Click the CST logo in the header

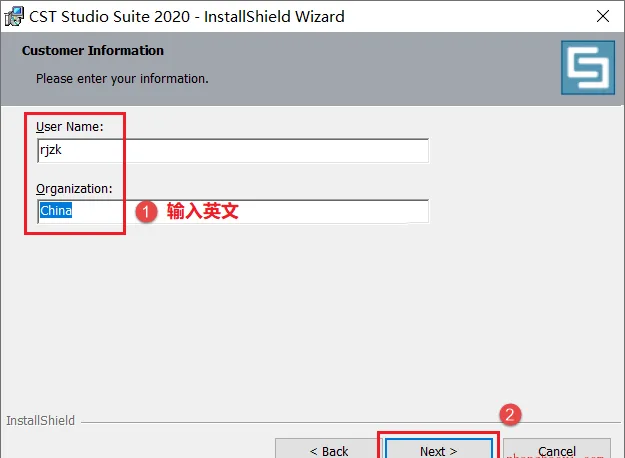pyautogui.click(x=588, y=67)
